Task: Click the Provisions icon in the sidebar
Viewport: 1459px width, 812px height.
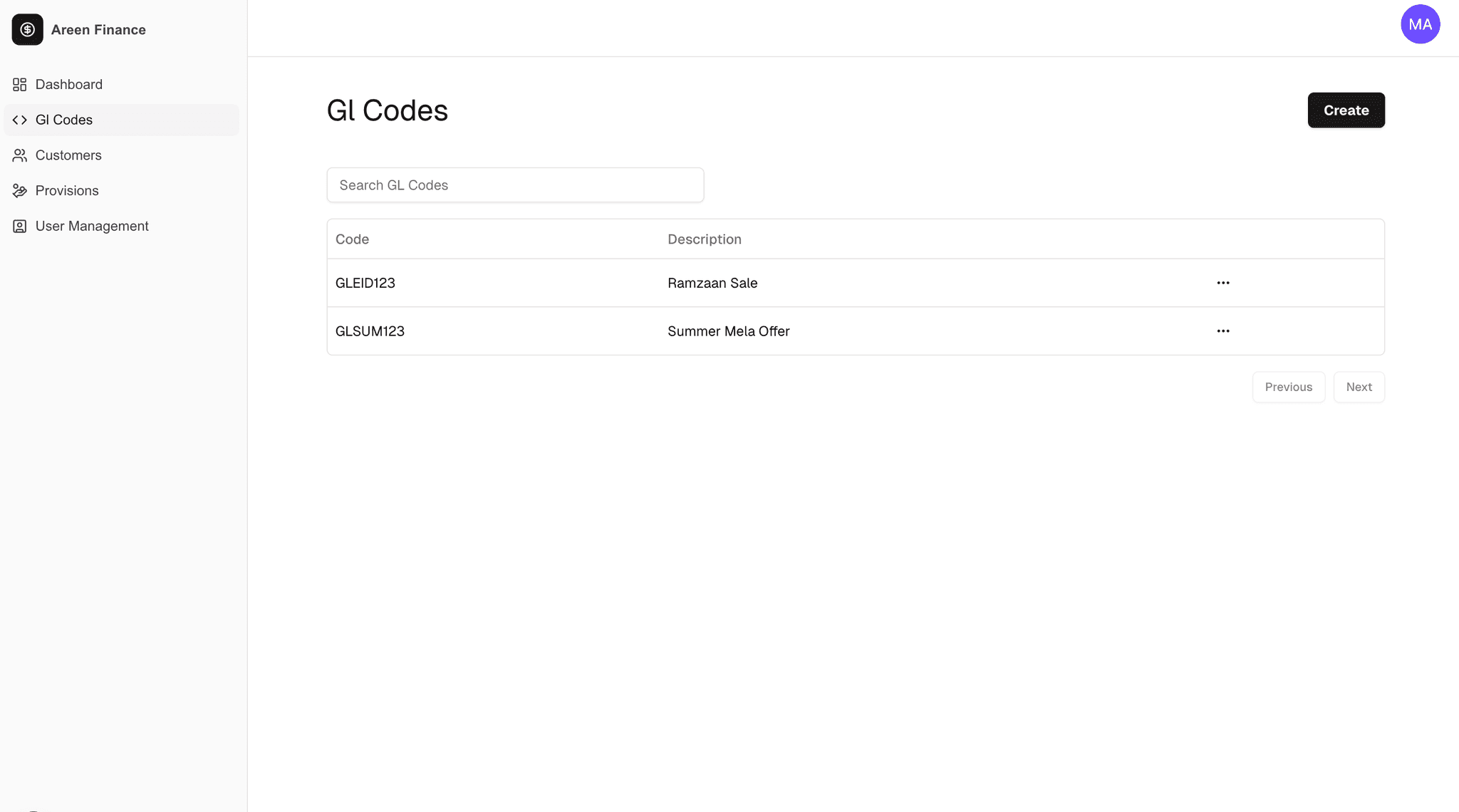Action: (x=20, y=190)
